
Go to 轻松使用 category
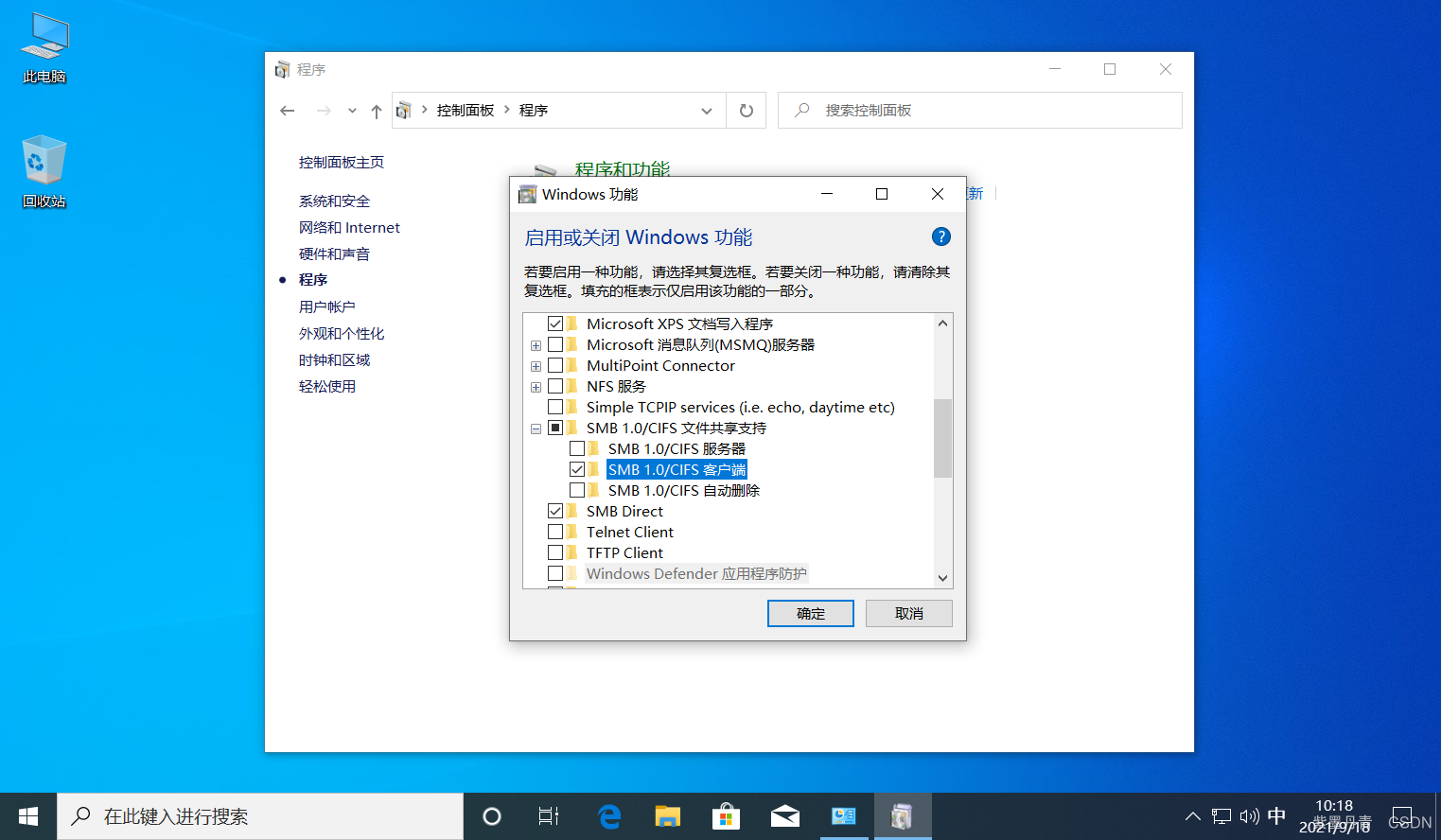[x=327, y=387]
